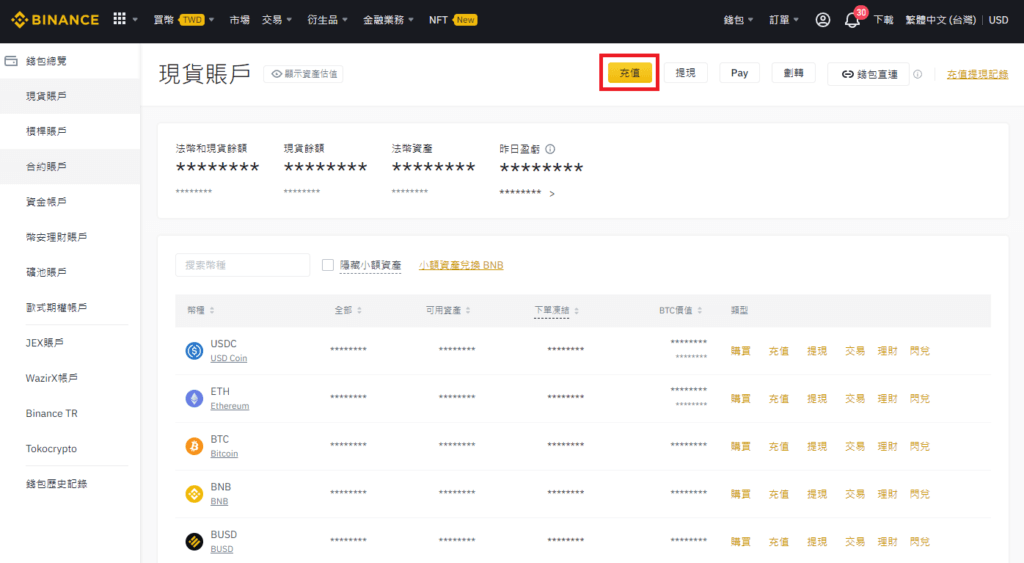
Task: Click 充值 in the ETH row
Action: 778,398
